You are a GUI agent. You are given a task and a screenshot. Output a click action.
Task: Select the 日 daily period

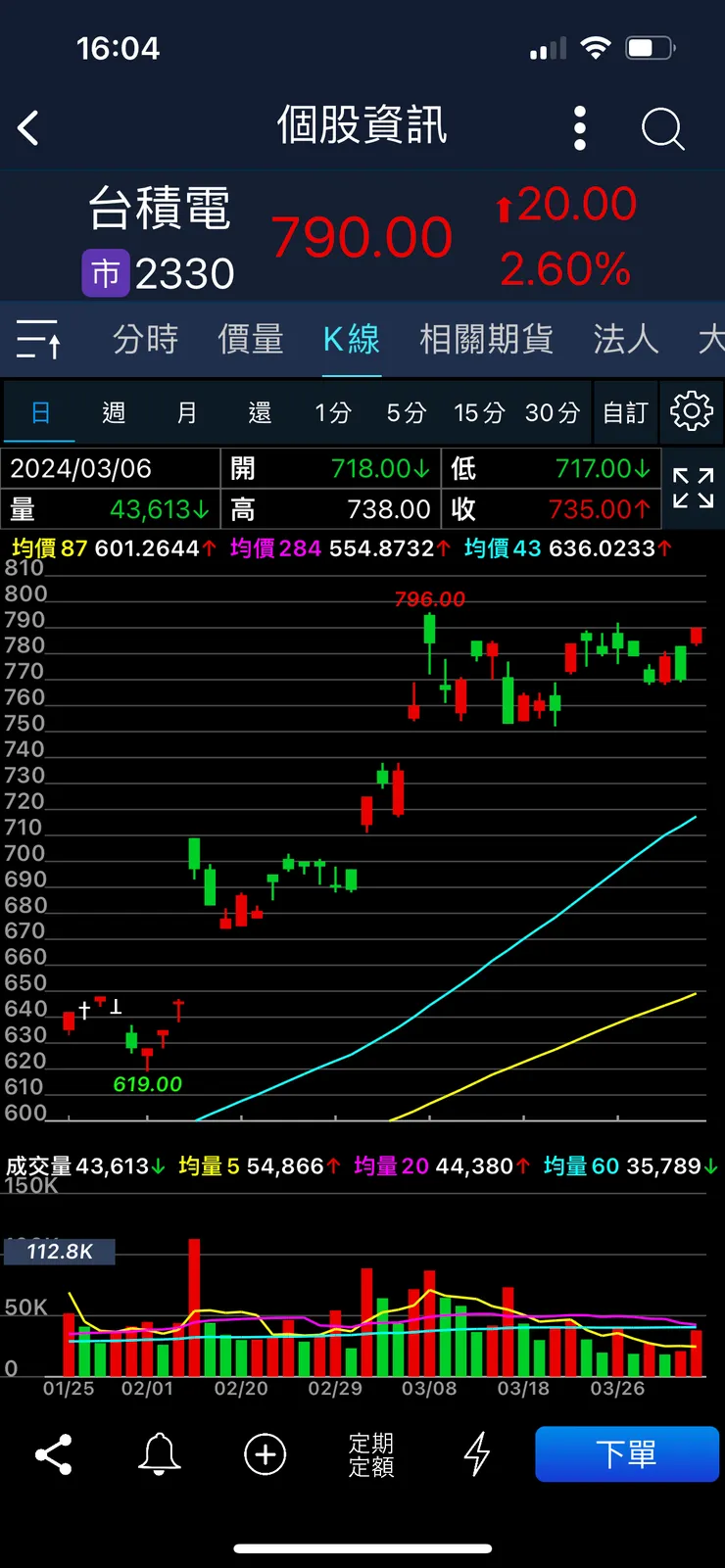click(40, 412)
